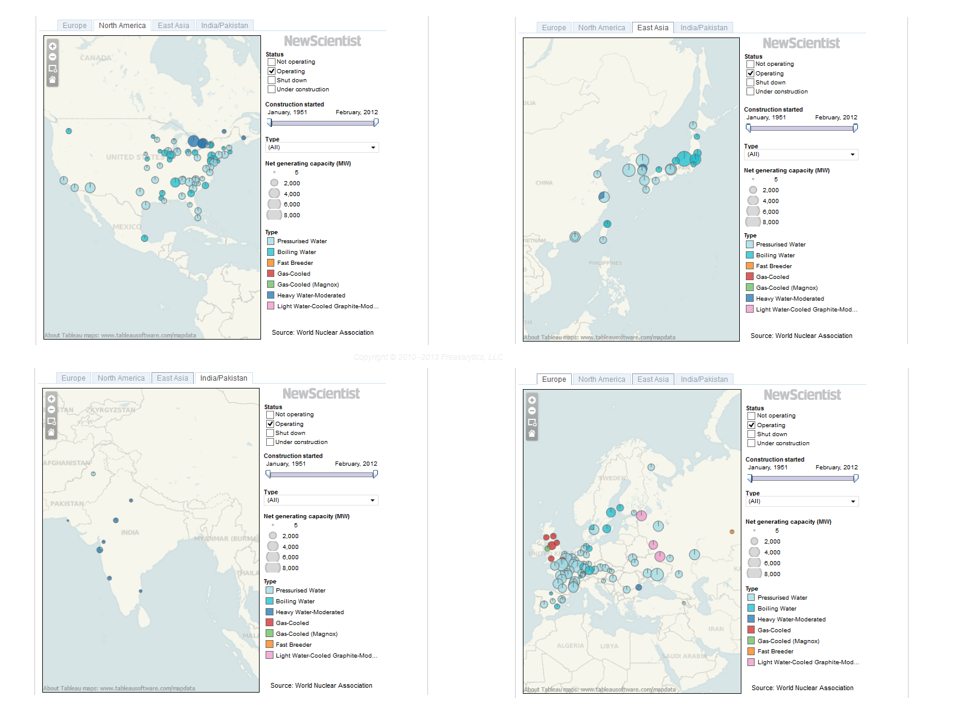Enable 'Not operating' in North America panel

[271, 62]
